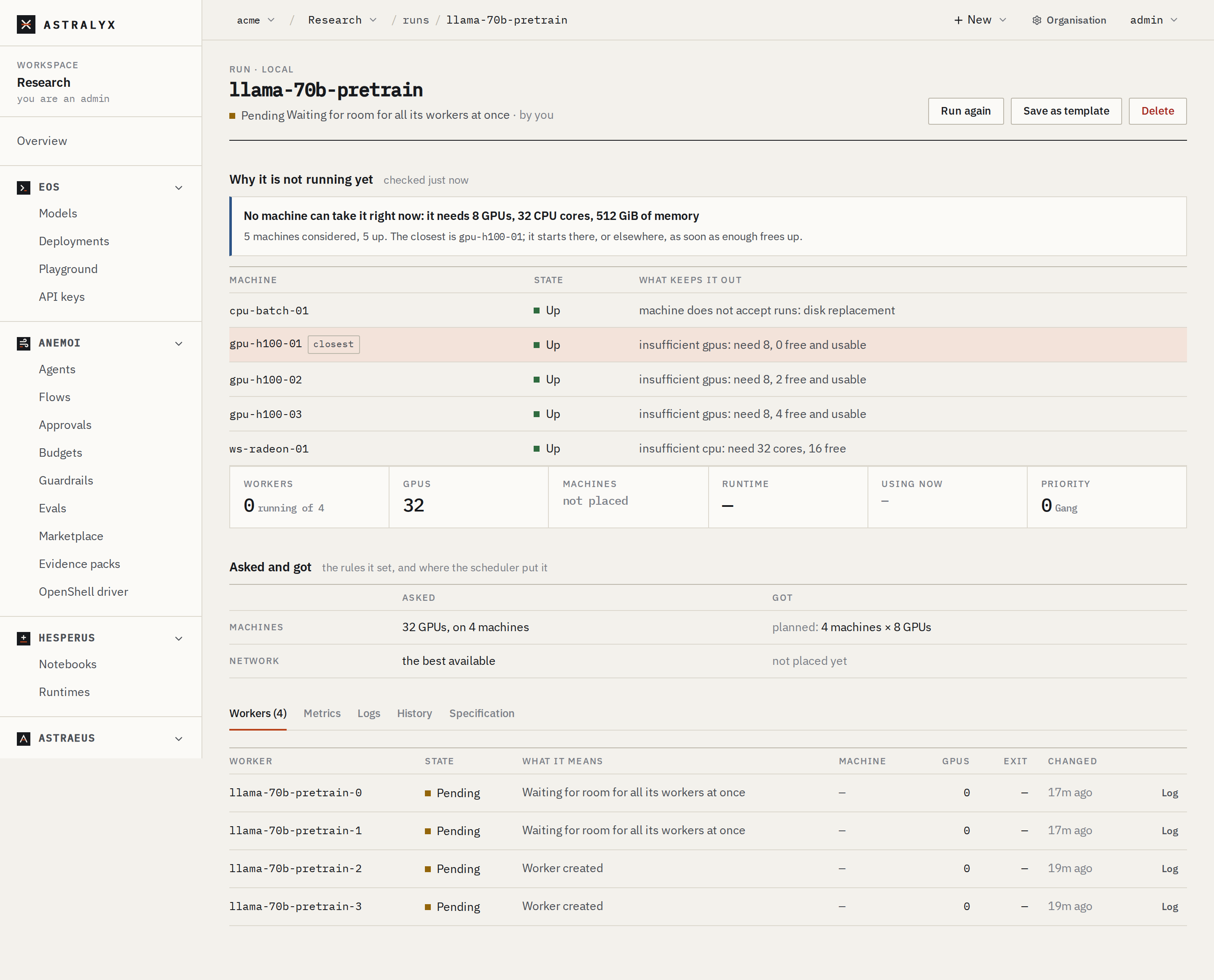Image resolution: width=1214 pixels, height=980 pixels.
Task: Open Deployments in sidebar
Action: point(74,241)
